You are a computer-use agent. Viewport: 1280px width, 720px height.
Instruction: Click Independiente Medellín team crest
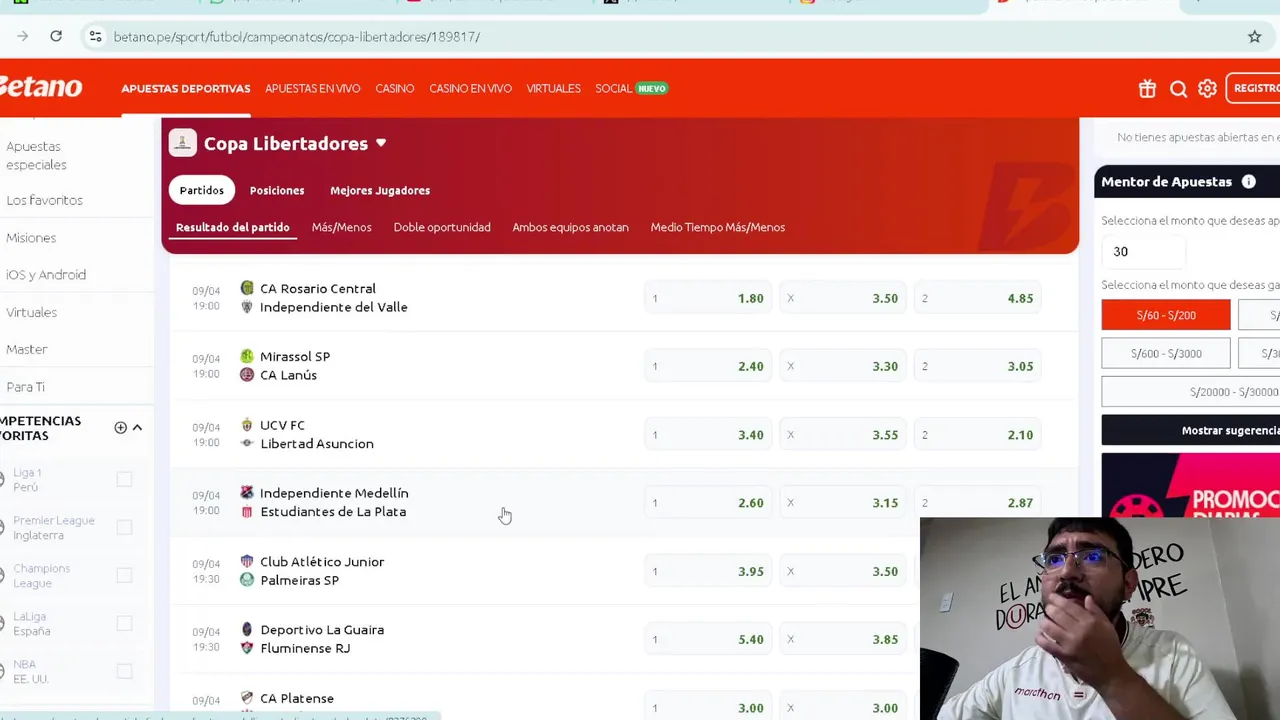[247, 493]
